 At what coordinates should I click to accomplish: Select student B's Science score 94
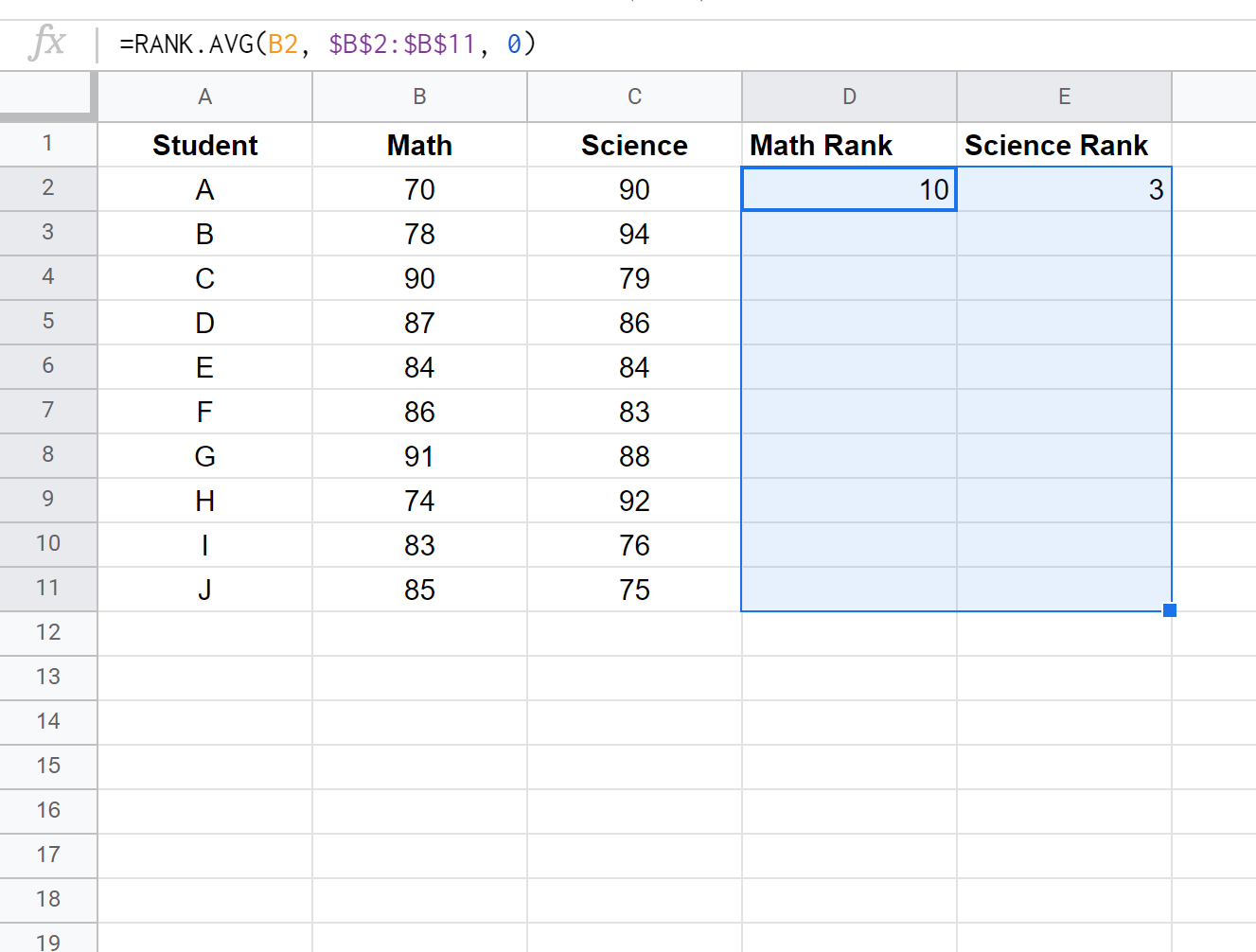(x=634, y=234)
